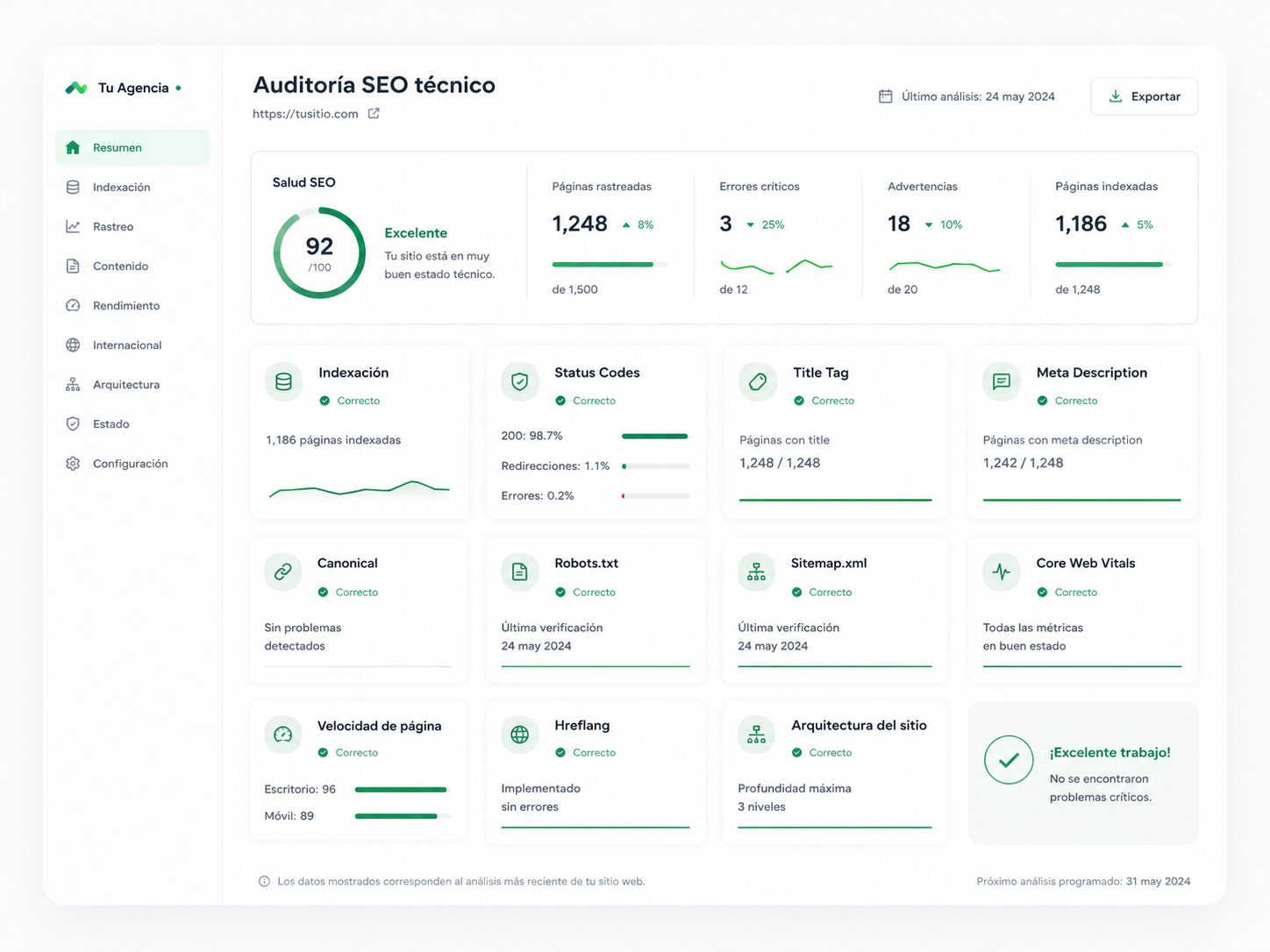The image size is (1270, 952).
Task: Click the Tu Agencia green logo icon
Action: coord(76,88)
